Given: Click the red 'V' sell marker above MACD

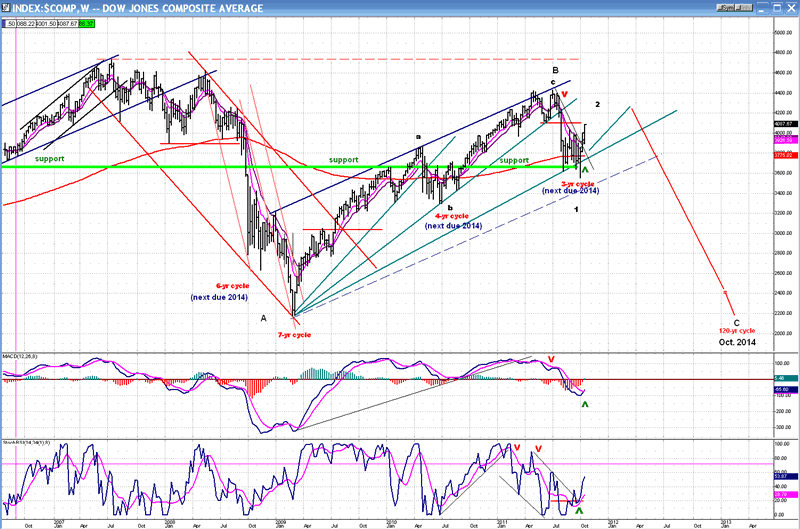Looking at the screenshot, I should [x=552, y=360].
